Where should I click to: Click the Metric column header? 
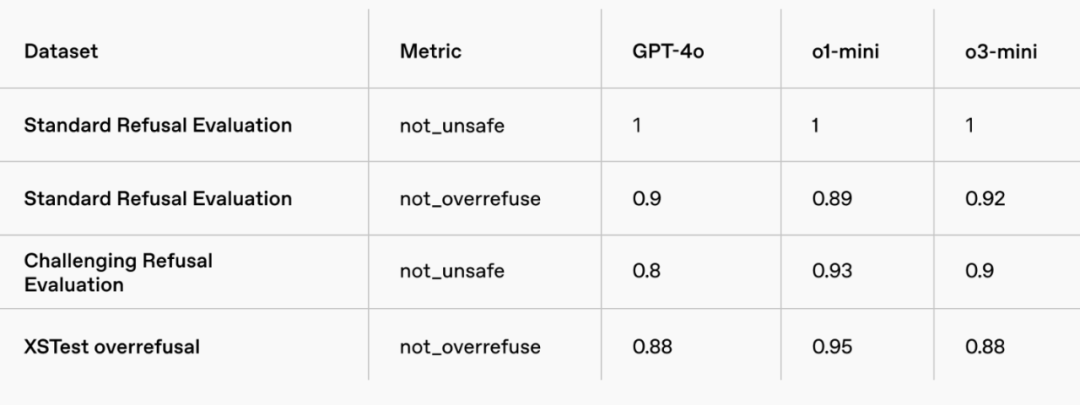[430, 52]
